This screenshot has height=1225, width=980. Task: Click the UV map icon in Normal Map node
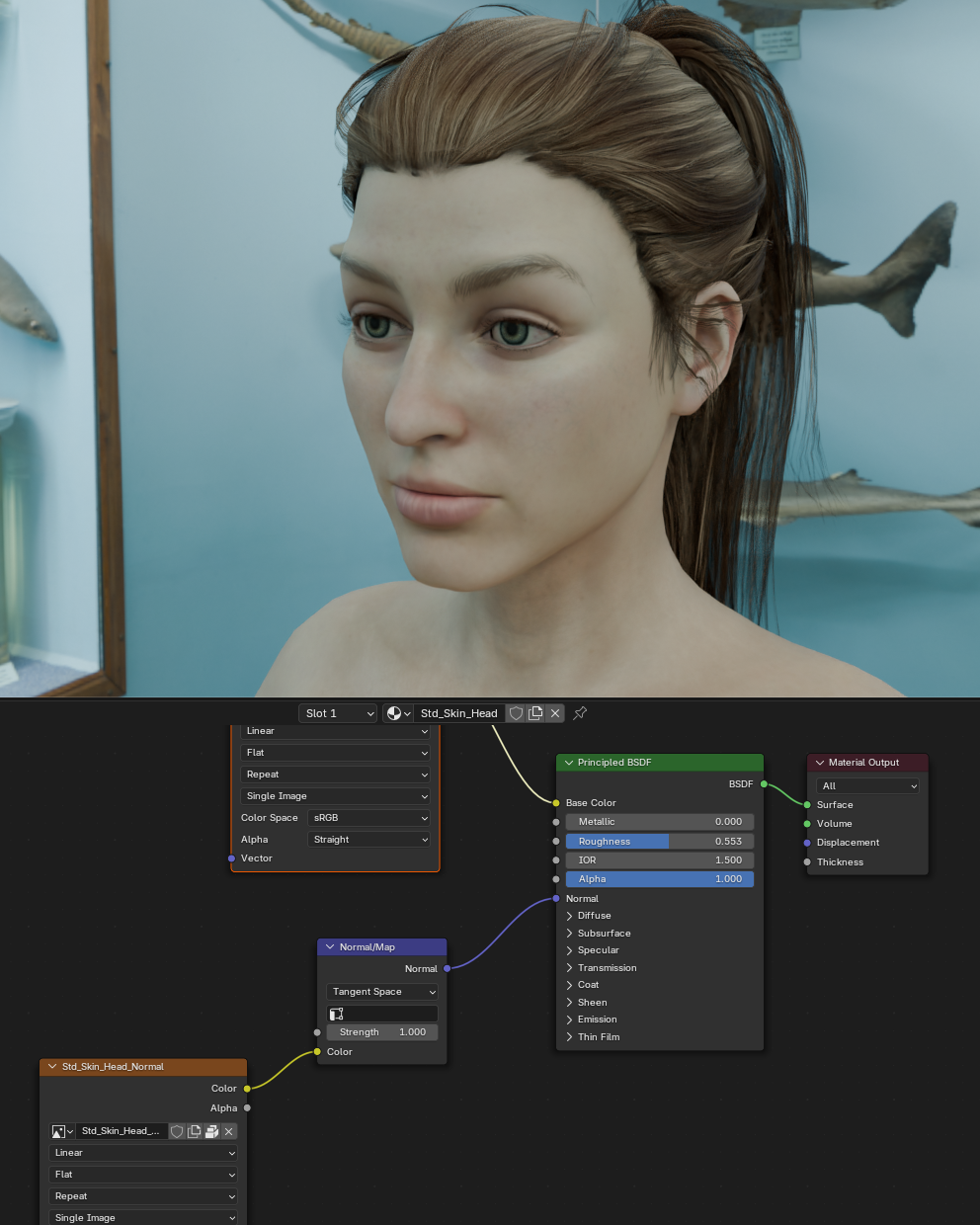(336, 1014)
